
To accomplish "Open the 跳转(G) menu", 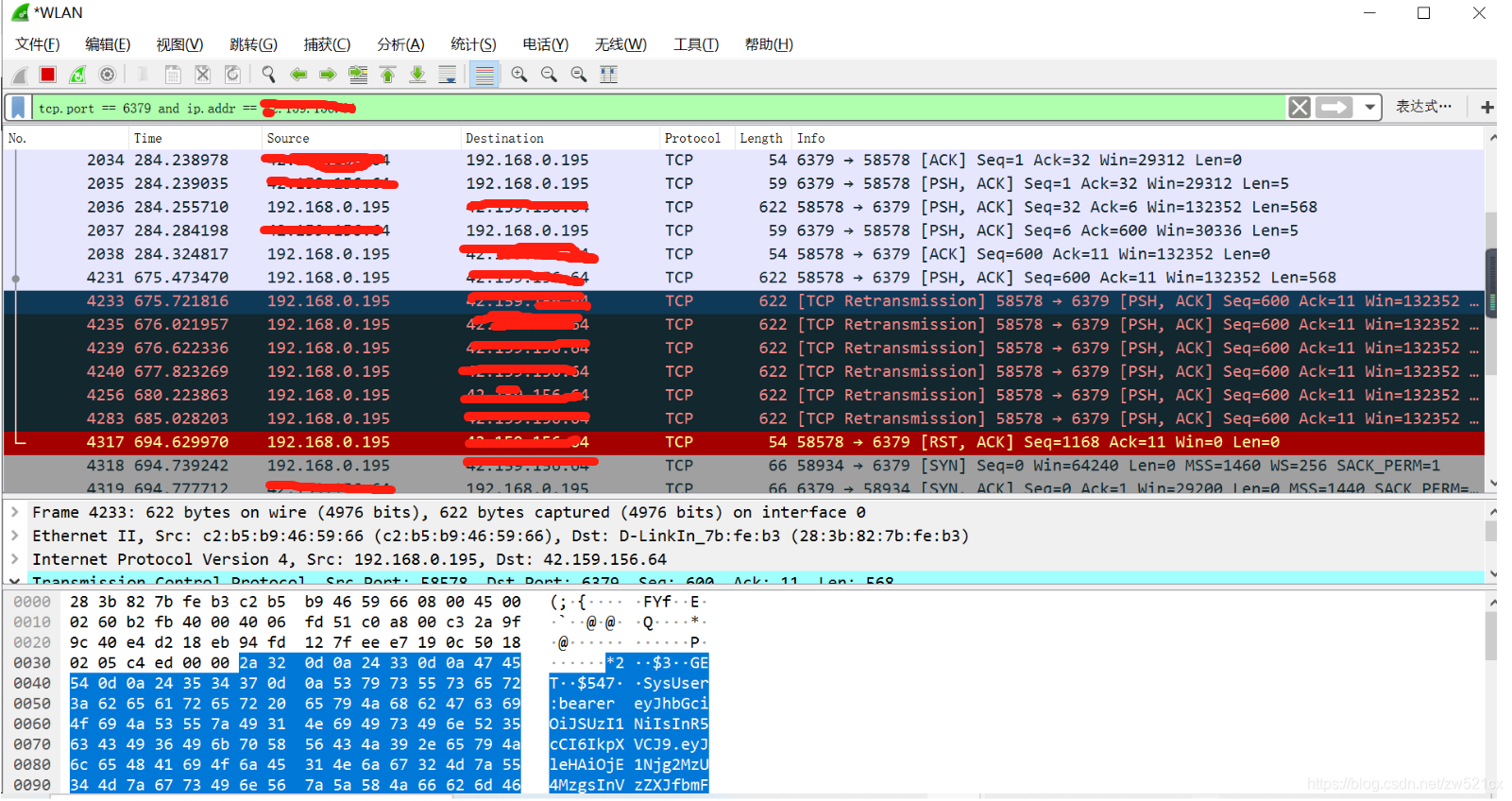I will [x=253, y=44].
